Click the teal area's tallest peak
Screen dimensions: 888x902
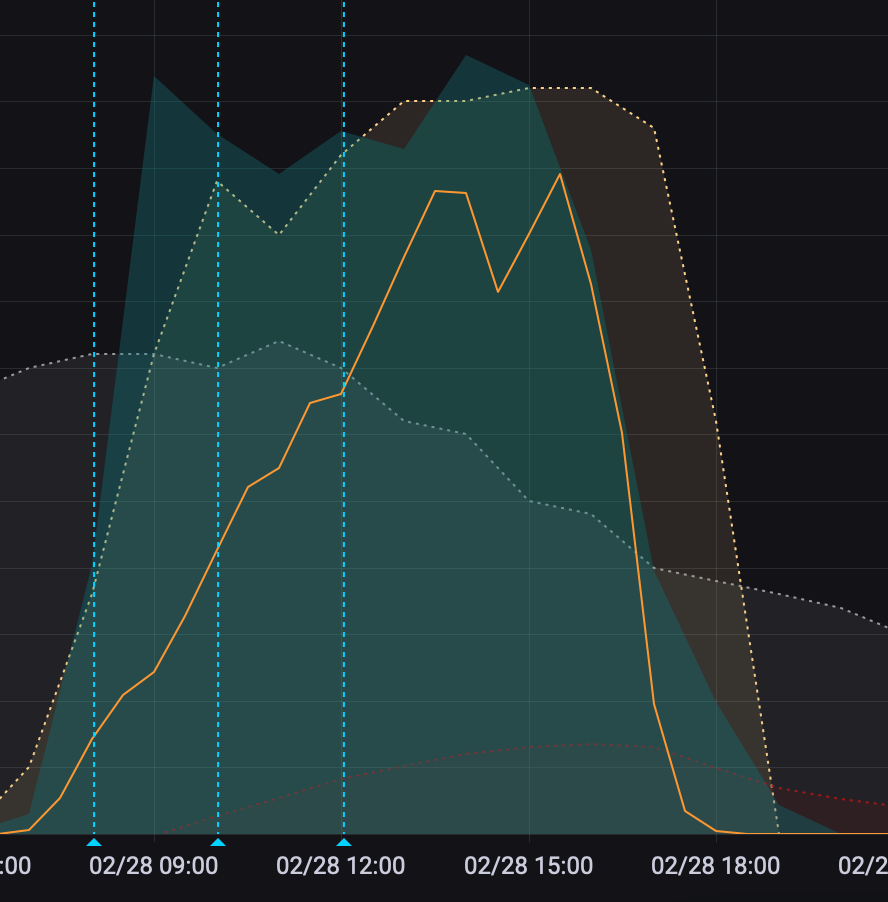(x=466, y=56)
